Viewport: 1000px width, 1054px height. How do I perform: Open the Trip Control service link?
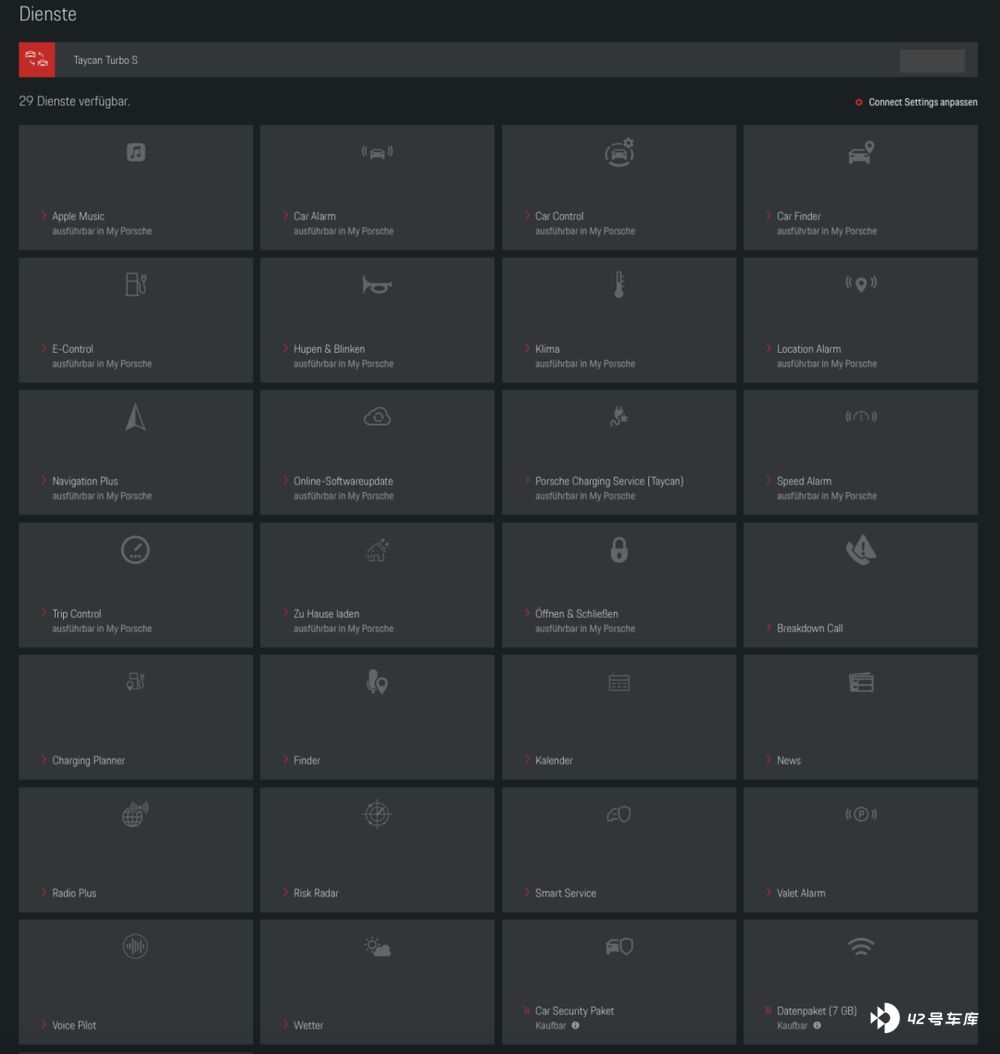pyautogui.click(x=77, y=614)
